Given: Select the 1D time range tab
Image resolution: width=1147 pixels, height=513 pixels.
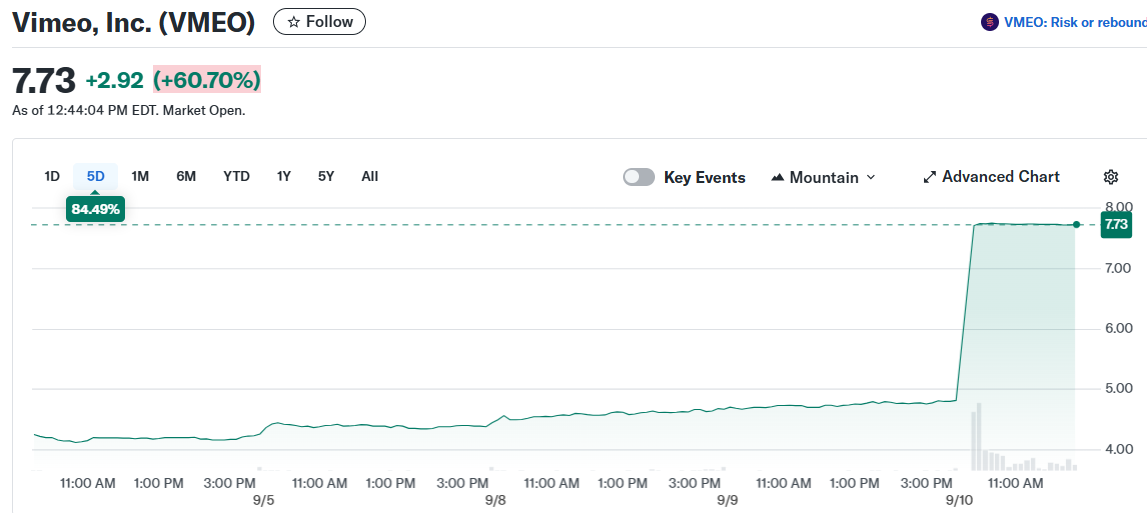Looking at the screenshot, I should tap(52, 176).
